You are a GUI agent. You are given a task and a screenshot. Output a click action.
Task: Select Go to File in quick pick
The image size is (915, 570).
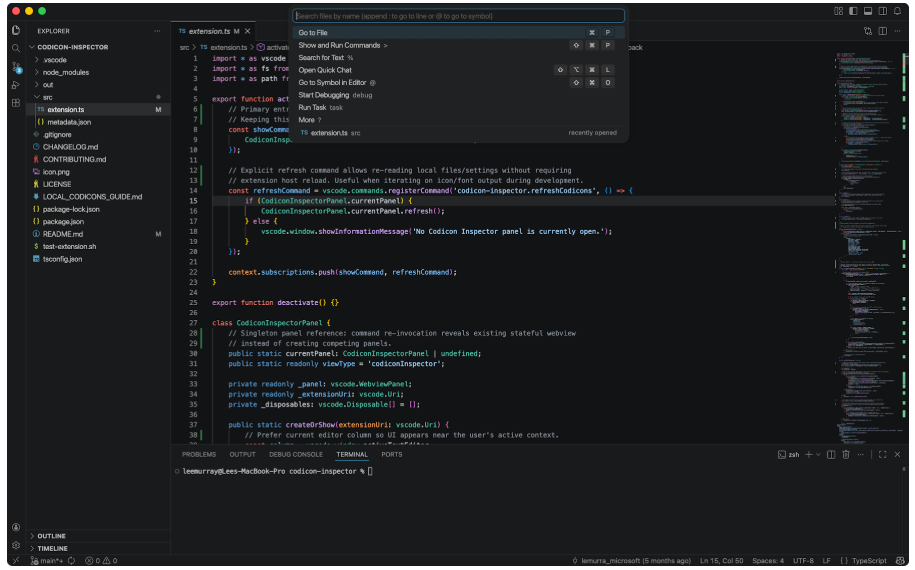pyautogui.click(x=458, y=33)
